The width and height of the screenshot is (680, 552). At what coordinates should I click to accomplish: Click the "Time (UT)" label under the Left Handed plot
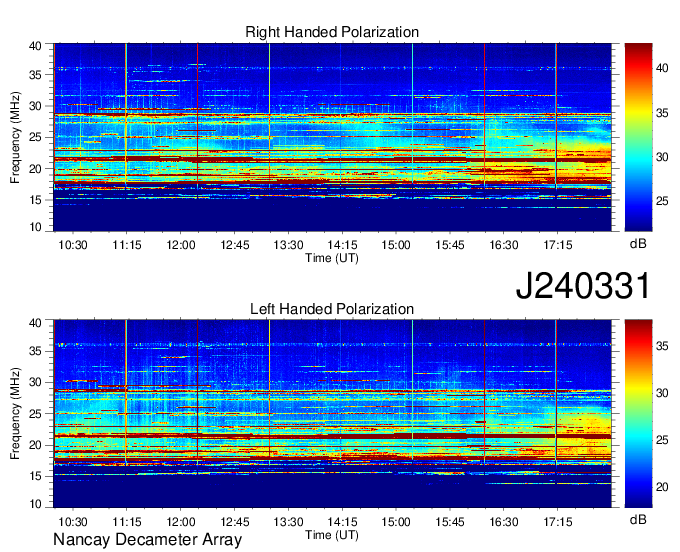click(x=332, y=535)
